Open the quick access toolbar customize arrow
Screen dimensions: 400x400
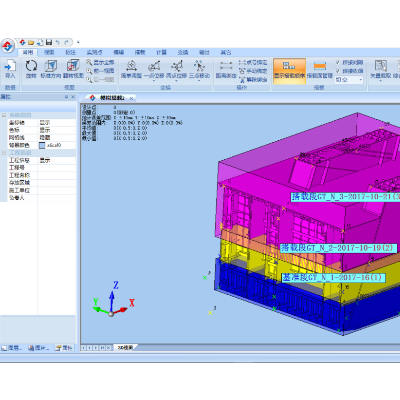[x=78, y=42]
